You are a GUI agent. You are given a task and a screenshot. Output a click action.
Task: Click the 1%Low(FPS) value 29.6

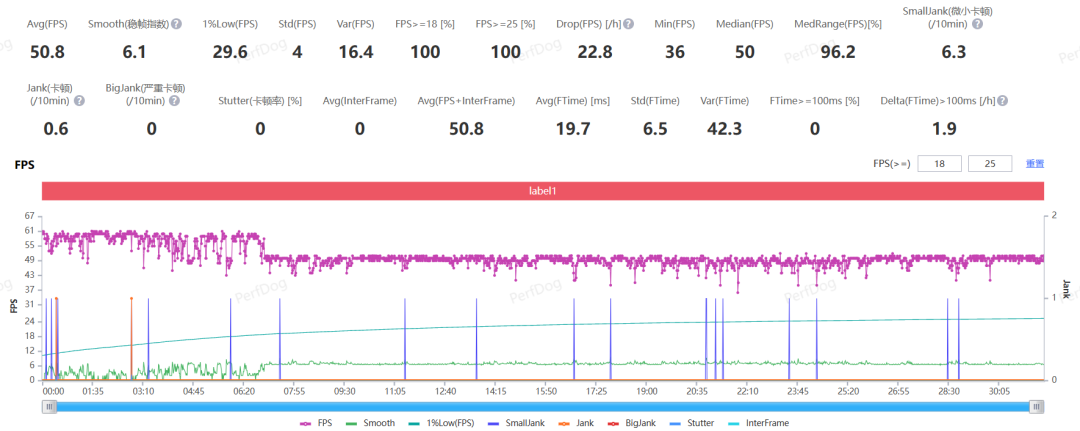click(x=230, y=52)
